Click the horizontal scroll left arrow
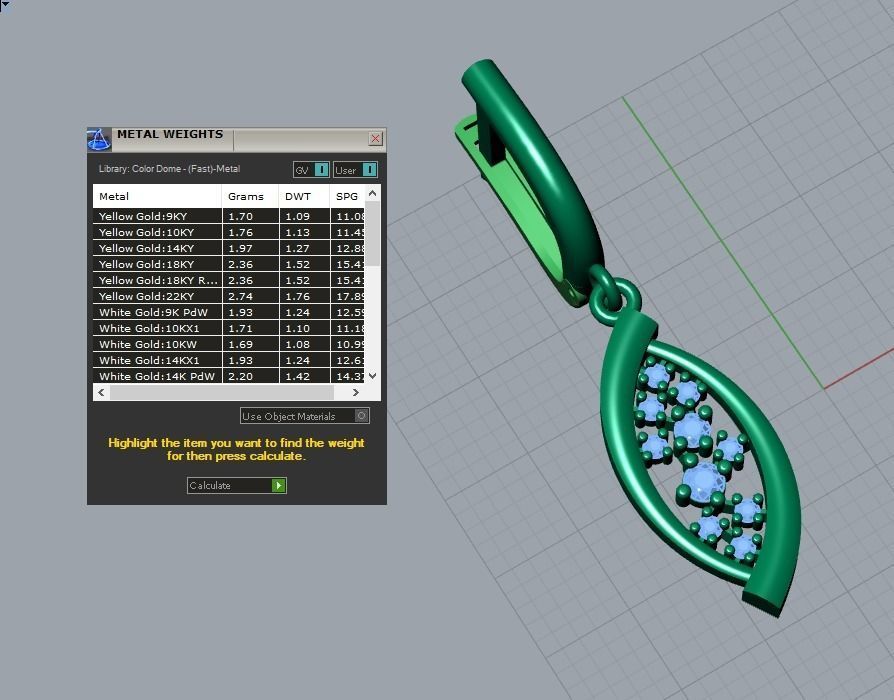 [101, 393]
